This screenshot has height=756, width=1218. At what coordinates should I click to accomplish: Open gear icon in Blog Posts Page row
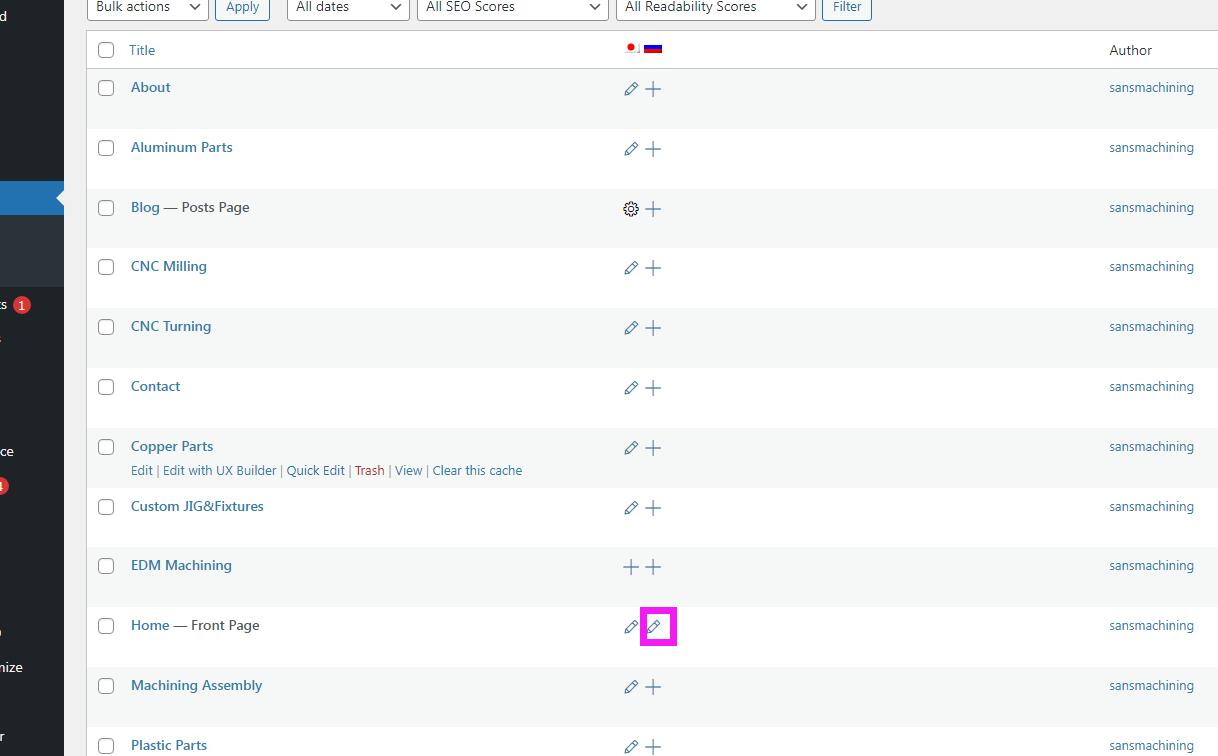631,209
